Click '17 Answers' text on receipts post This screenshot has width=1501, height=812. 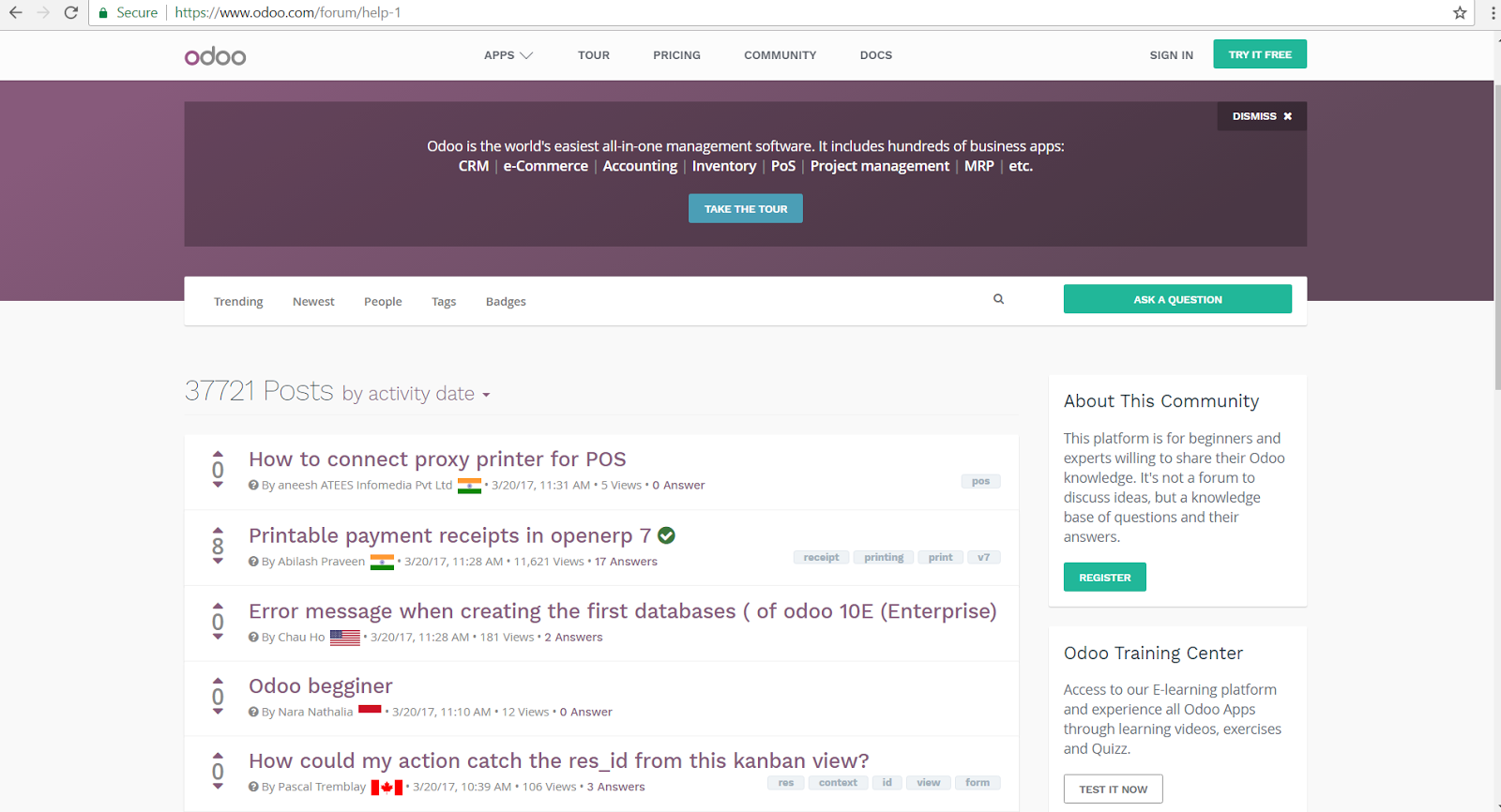[626, 562]
